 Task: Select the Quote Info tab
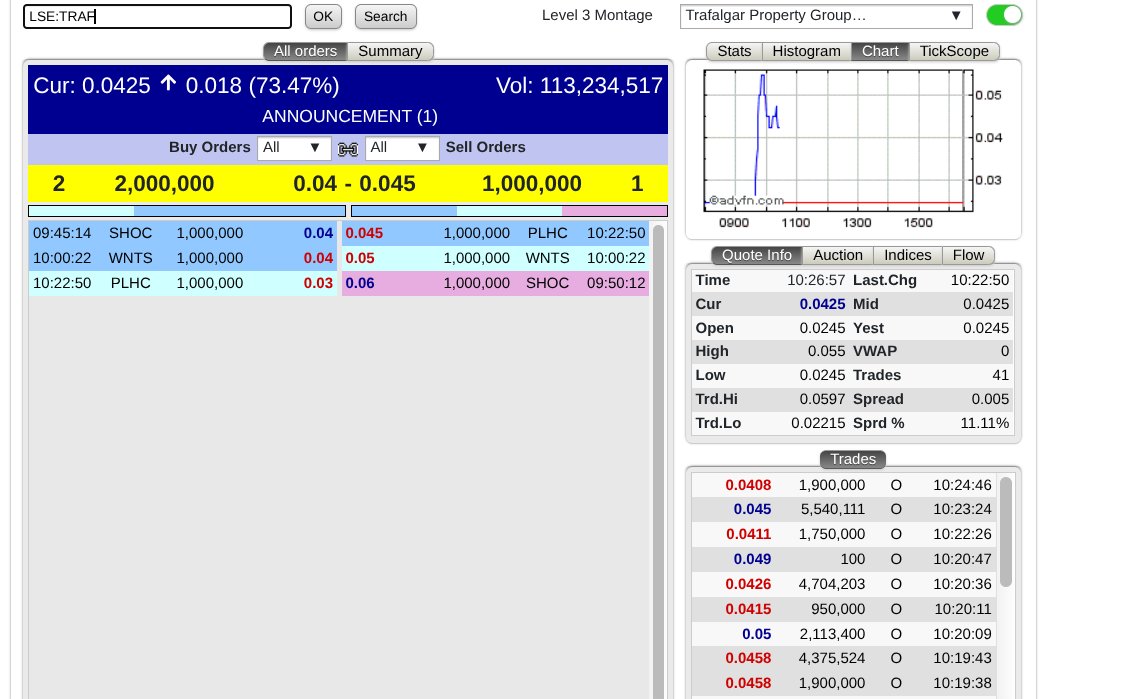click(x=757, y=255)
